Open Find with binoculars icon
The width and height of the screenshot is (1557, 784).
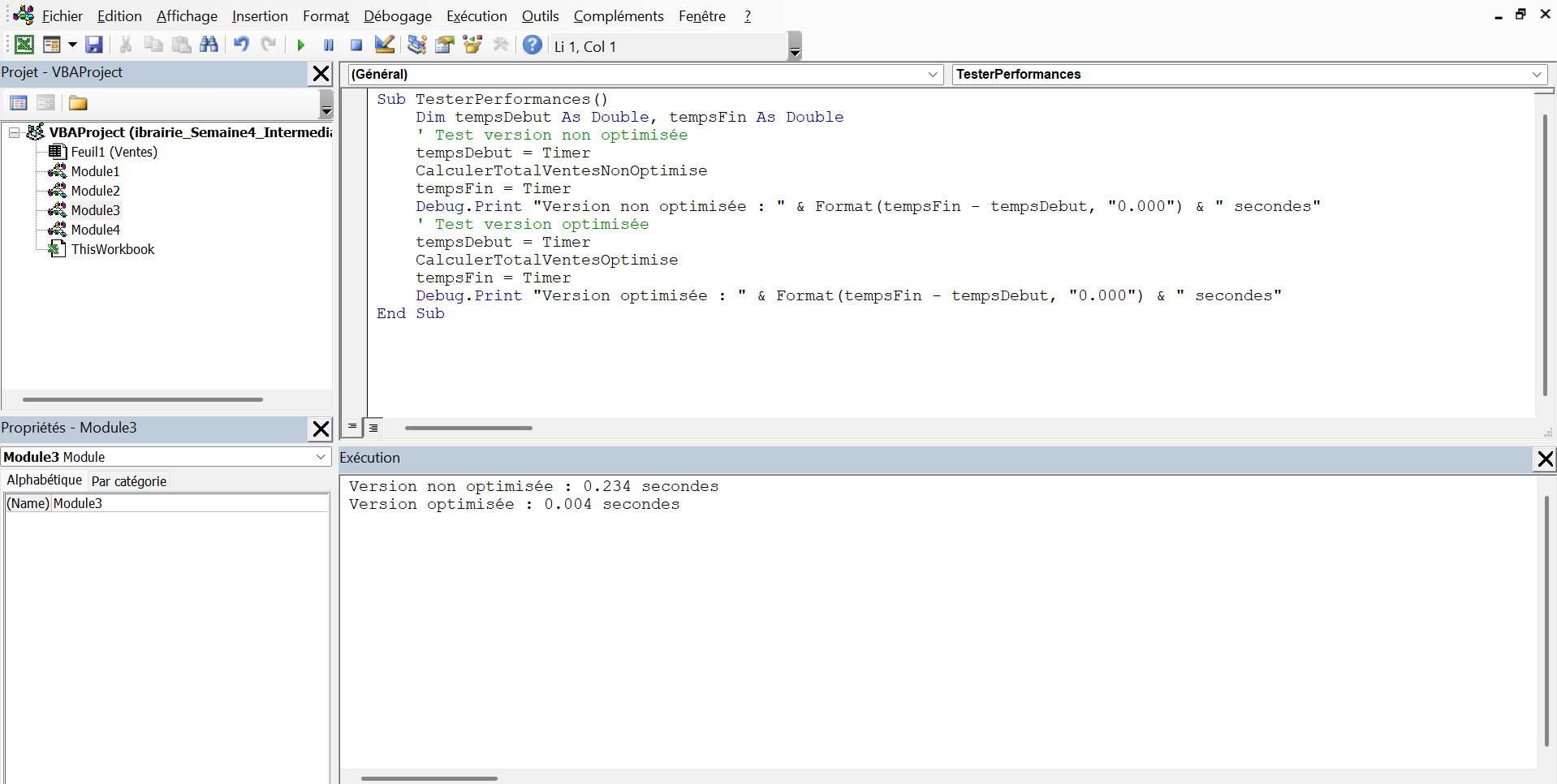(x=209, y=45)
